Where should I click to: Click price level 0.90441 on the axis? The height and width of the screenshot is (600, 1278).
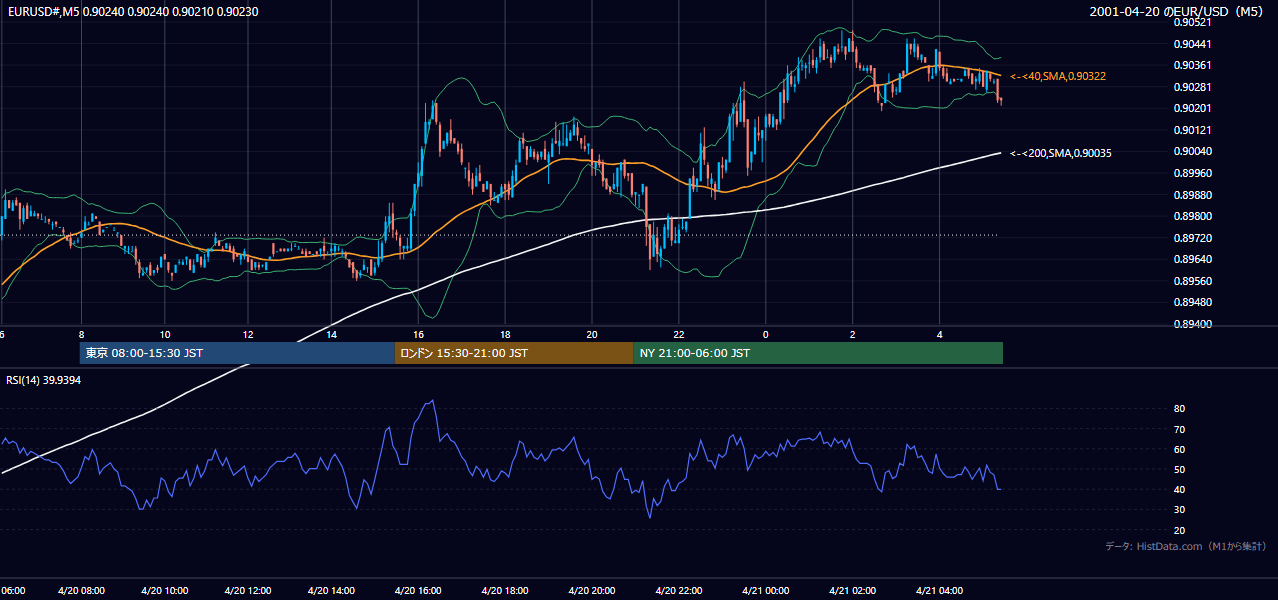1191,44
